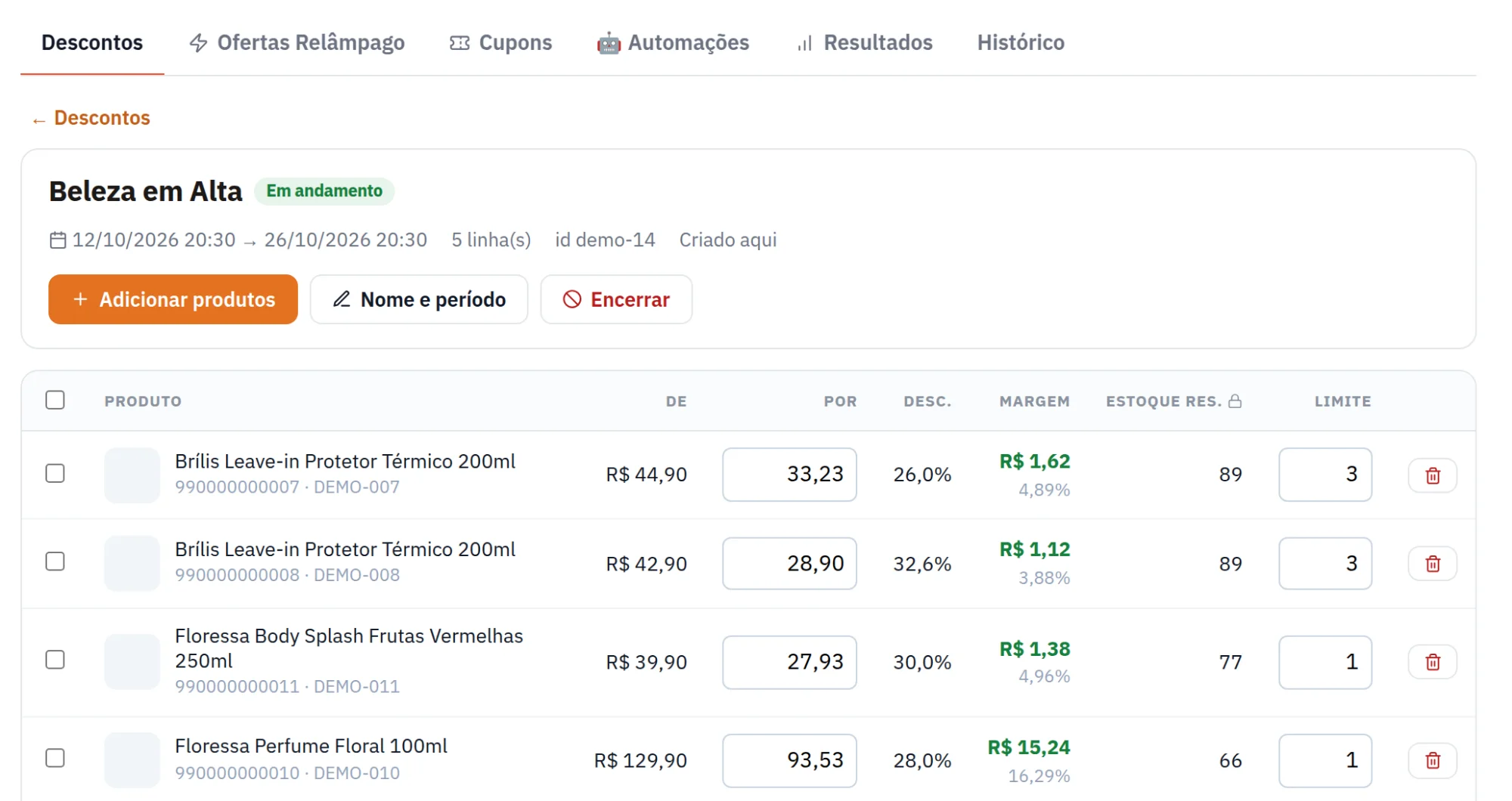This screenshot has width=1512, height=801.
Task: Select the Floressa Body Splash row checkbox
Action: coord(55,660)
